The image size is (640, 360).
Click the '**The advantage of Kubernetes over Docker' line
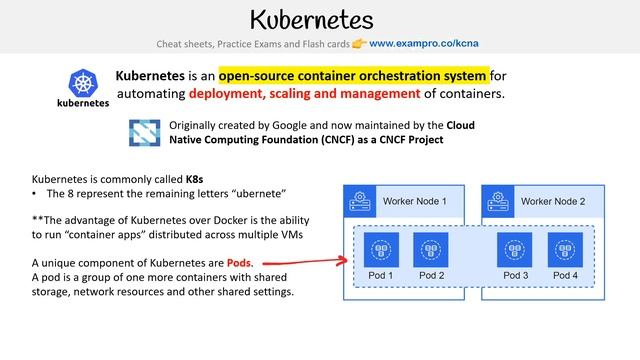coord(171,220)
